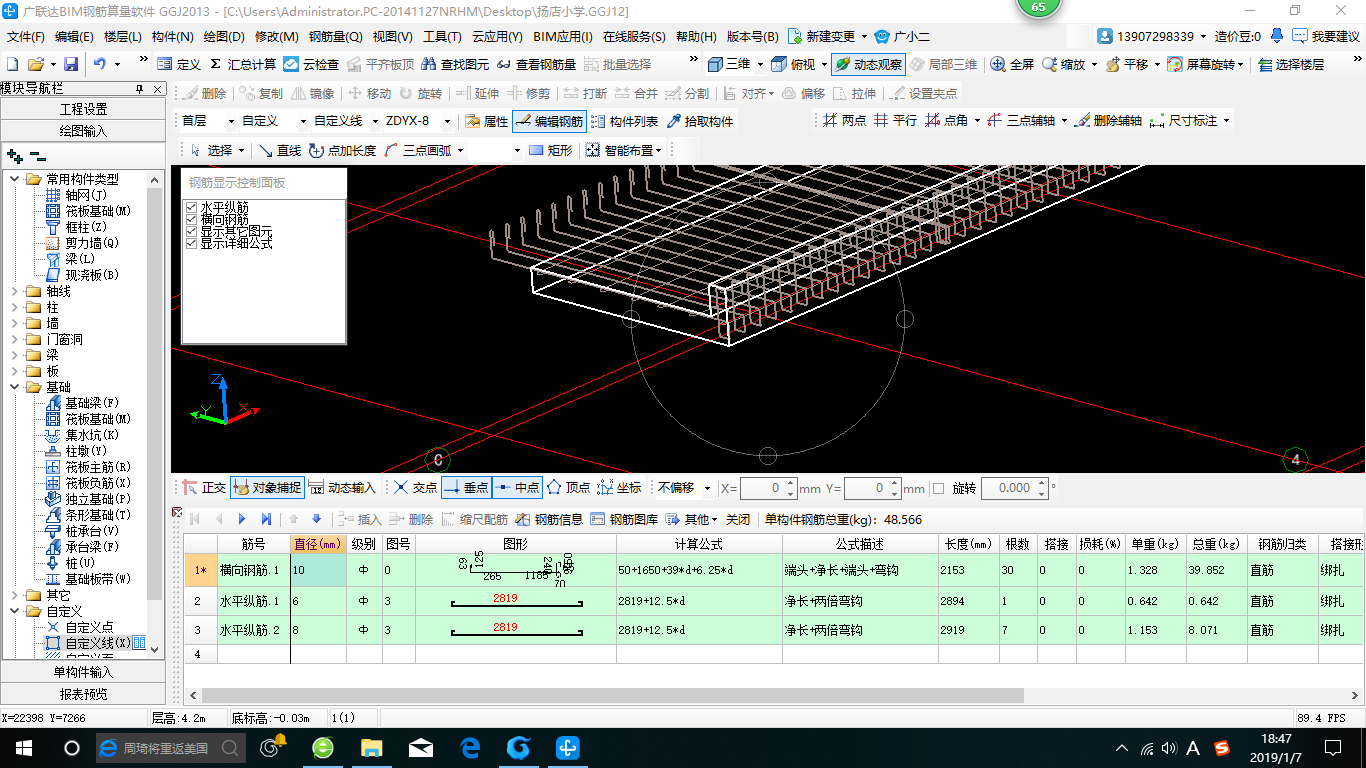Select the 移动 move tool
This screenshot has width=1366, height=768.
point(369,93)
